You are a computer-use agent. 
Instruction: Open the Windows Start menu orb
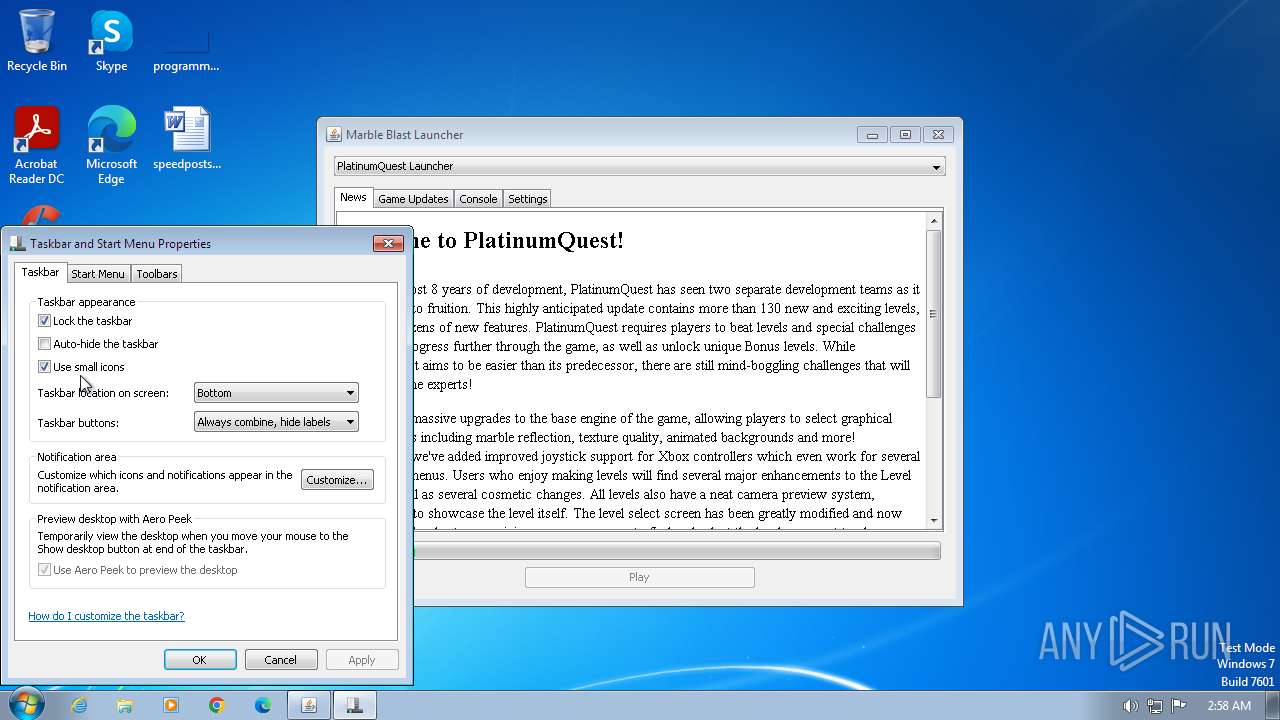25,705
